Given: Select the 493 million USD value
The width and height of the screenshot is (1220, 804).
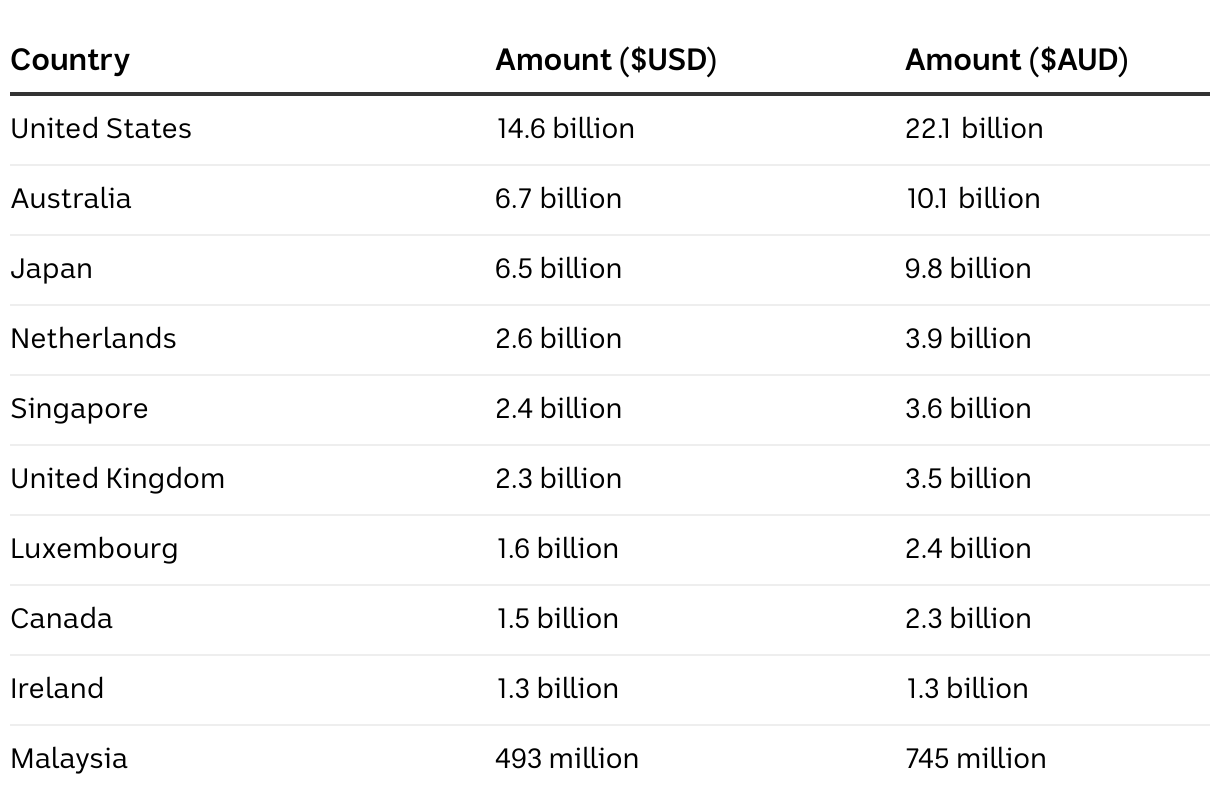Looking at the screenshot, I should [567, 759].
